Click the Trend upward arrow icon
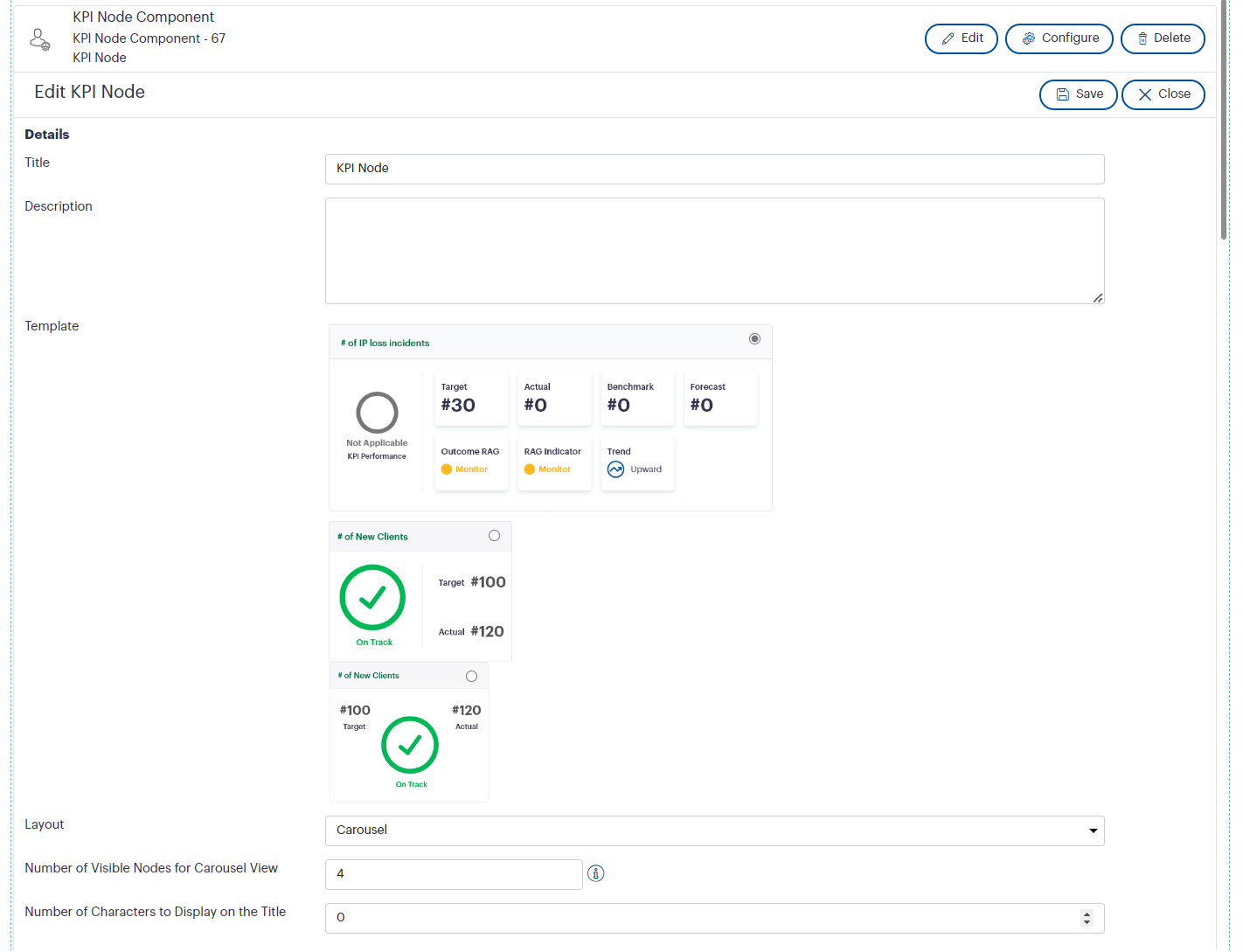The image size is (1243, 952). pyautogui.click(x=616, y=469)
